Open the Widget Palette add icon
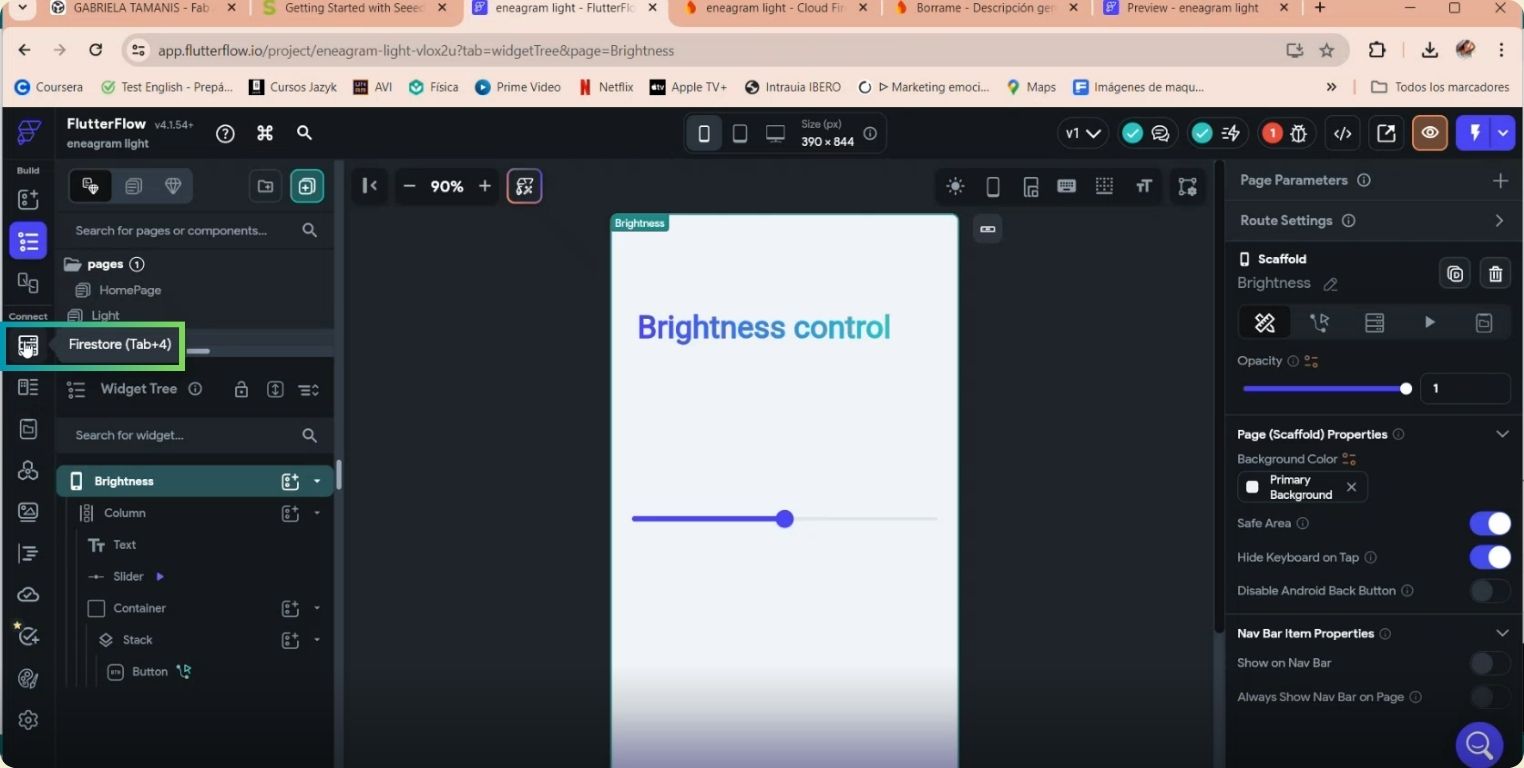This screenshot has height=768, width=1524. (28, 199)
